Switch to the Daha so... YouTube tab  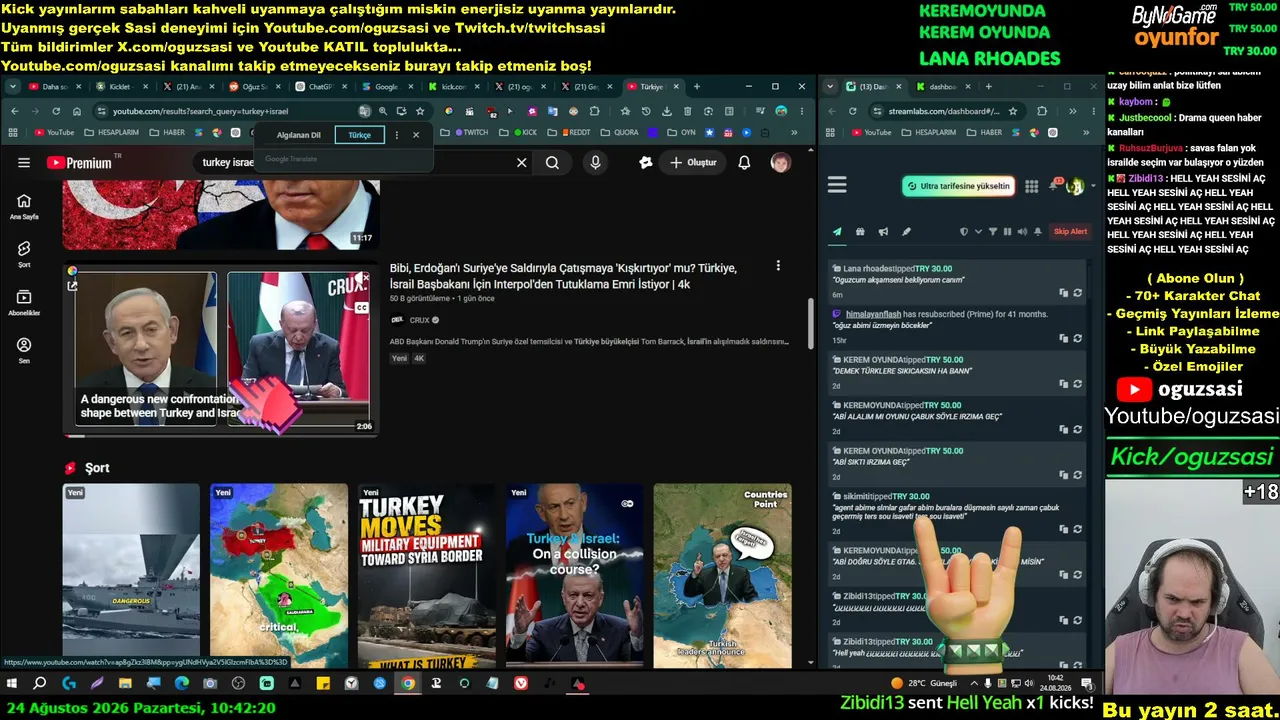53,87
